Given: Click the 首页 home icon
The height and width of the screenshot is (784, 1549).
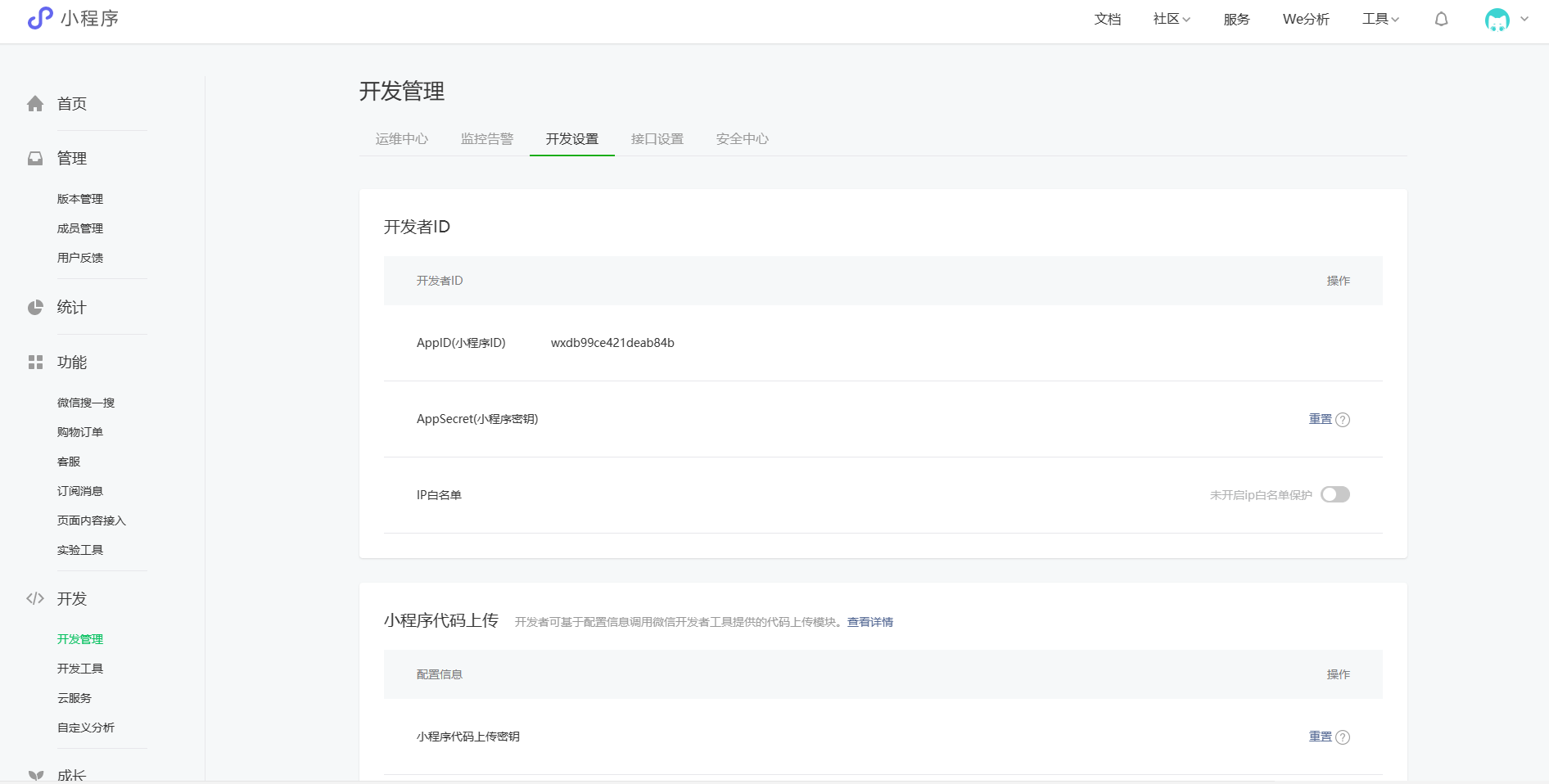Looking at the screenshot, I should (35, 104).
